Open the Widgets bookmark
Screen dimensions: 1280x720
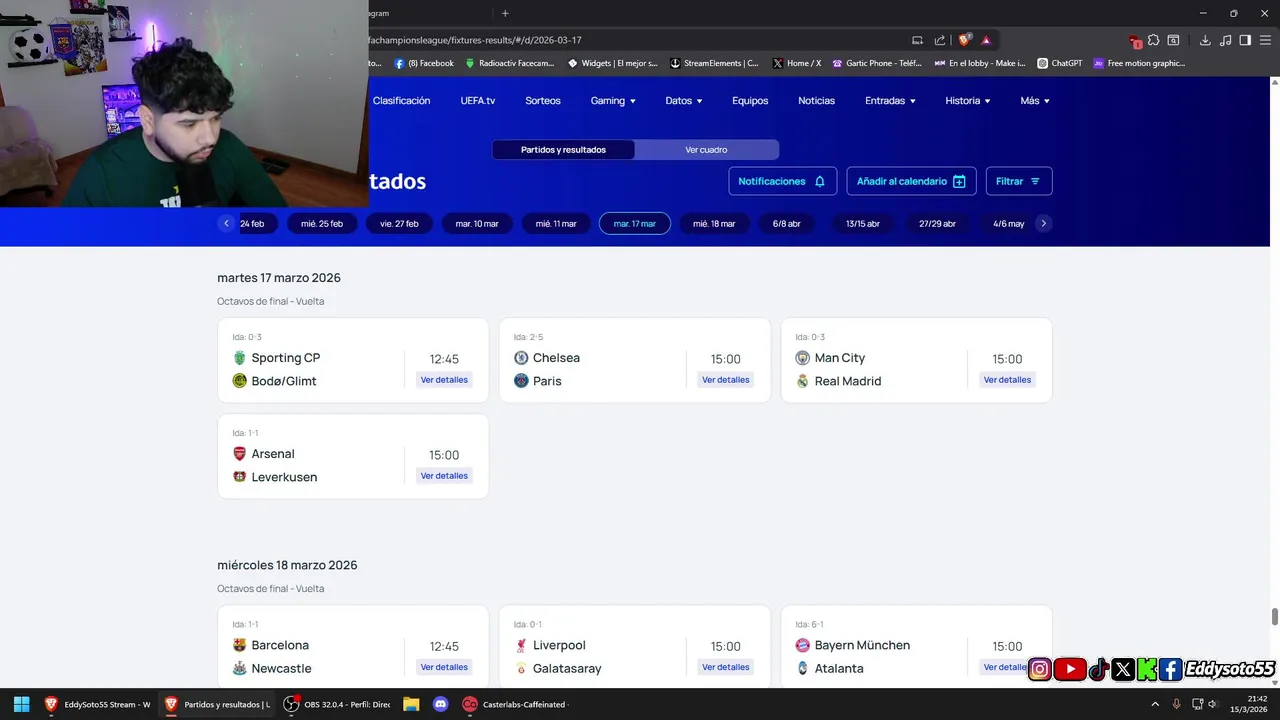pos(612,63)
